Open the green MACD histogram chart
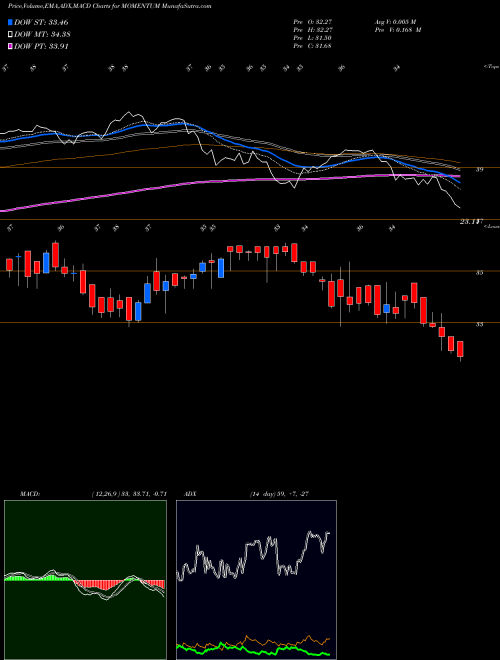500x660 pixels. 85,580
